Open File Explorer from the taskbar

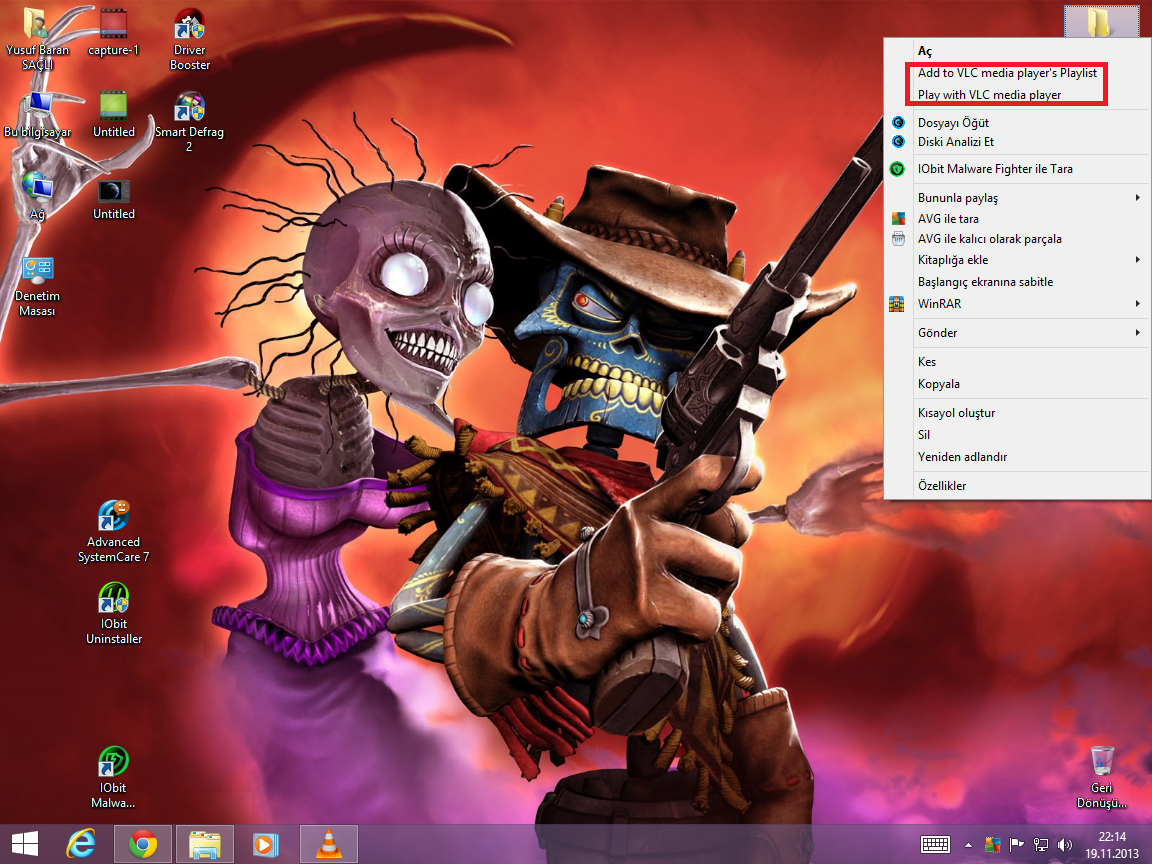[x=204, y=844]
